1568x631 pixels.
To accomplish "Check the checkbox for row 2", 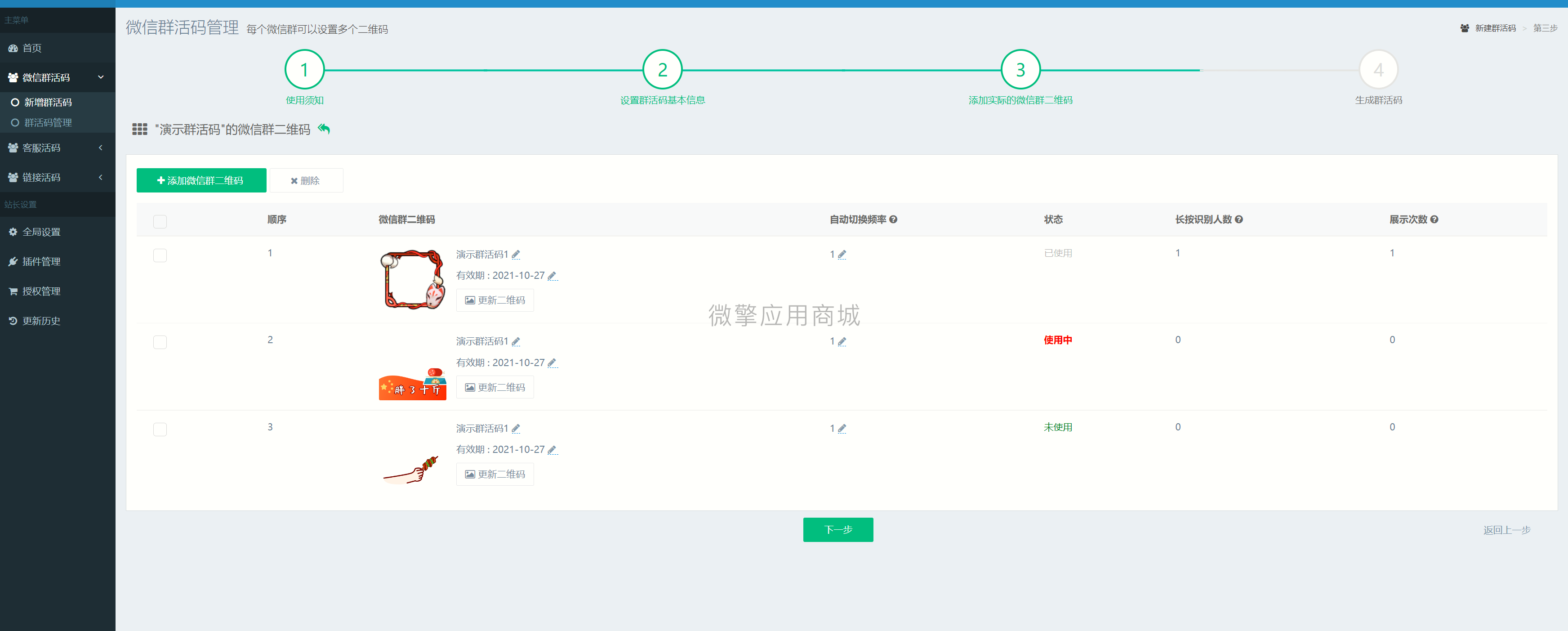I will point(160,342).
